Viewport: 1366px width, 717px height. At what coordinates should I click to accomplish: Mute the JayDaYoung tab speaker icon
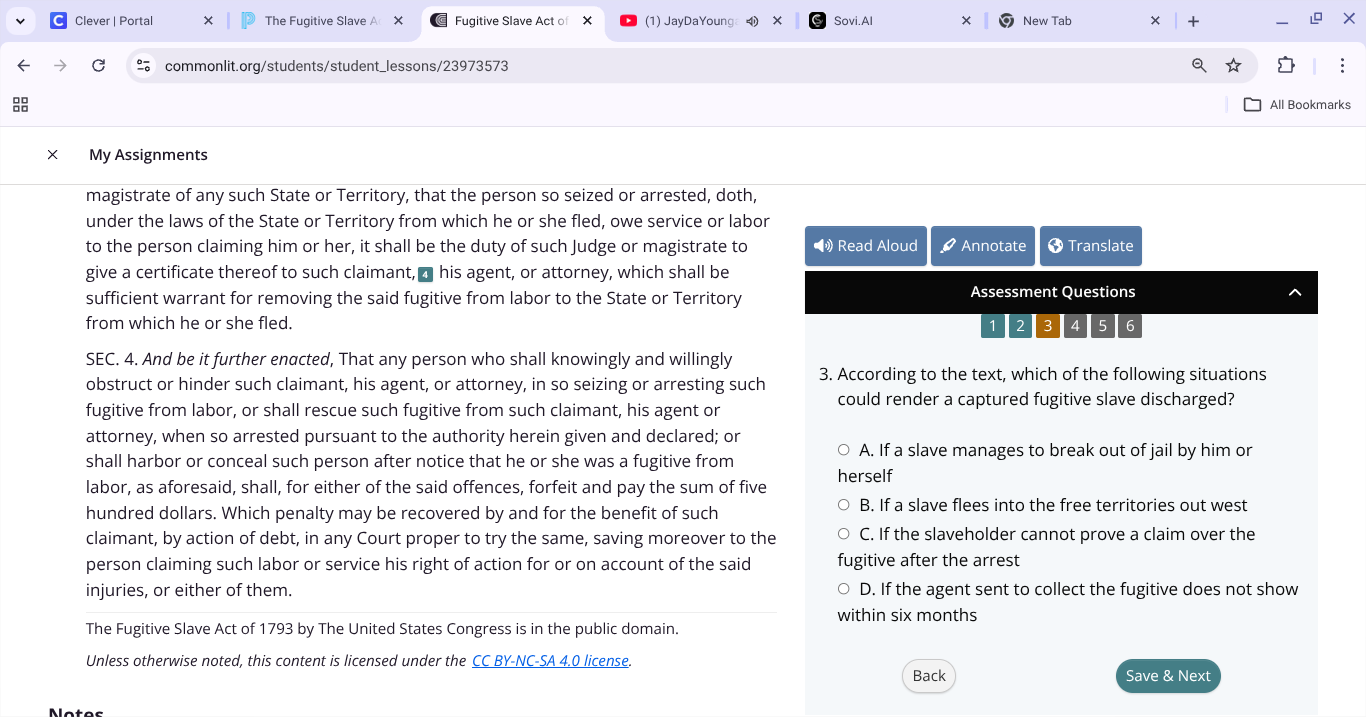(x=752, y=19)
